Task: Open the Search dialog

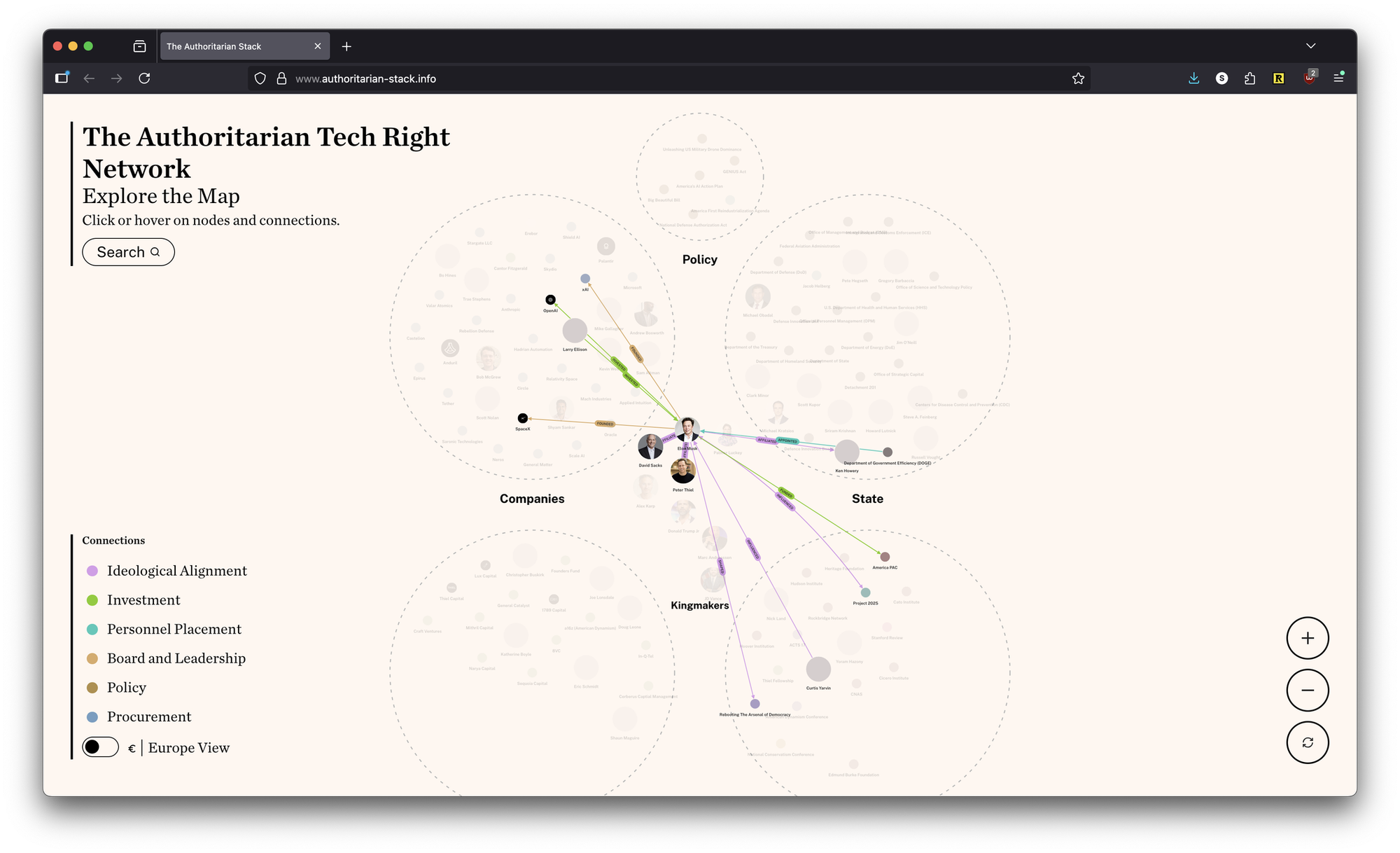Action: (128, 251)
